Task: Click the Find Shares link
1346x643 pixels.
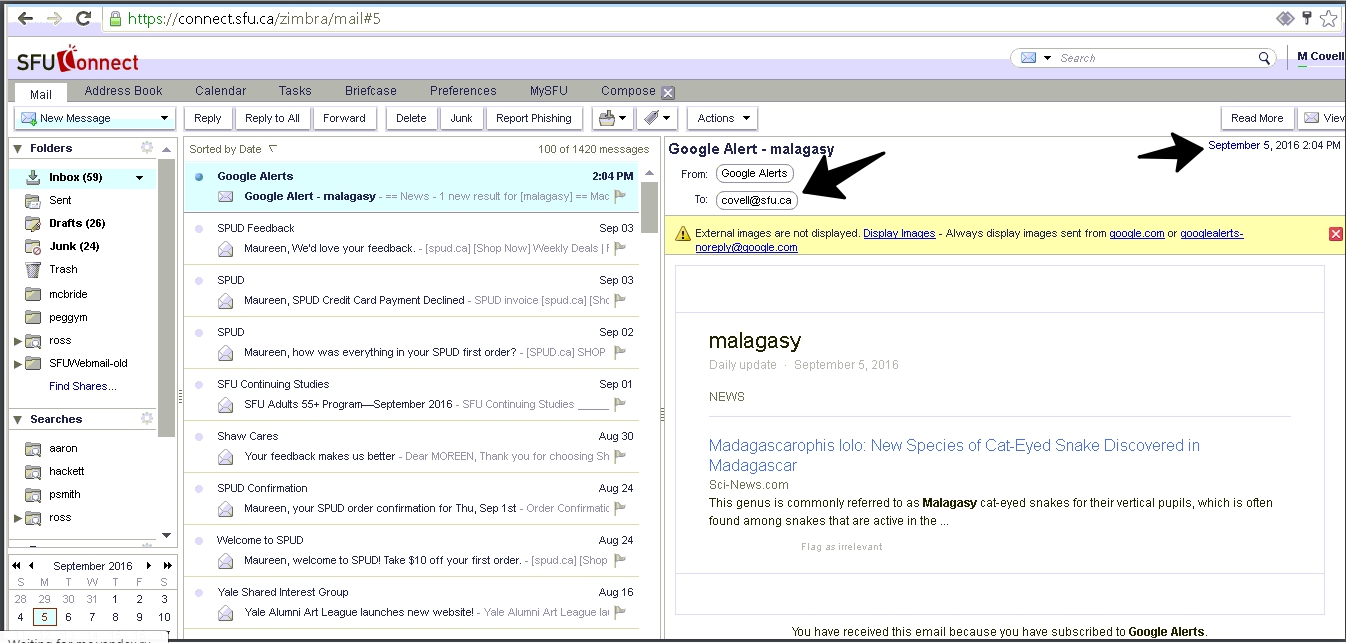Action: [x=82, y=386]
